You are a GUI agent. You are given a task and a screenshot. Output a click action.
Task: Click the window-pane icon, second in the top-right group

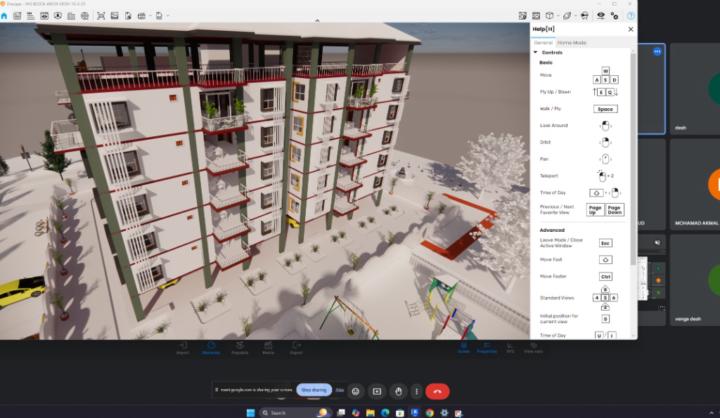tap(536, 16)
